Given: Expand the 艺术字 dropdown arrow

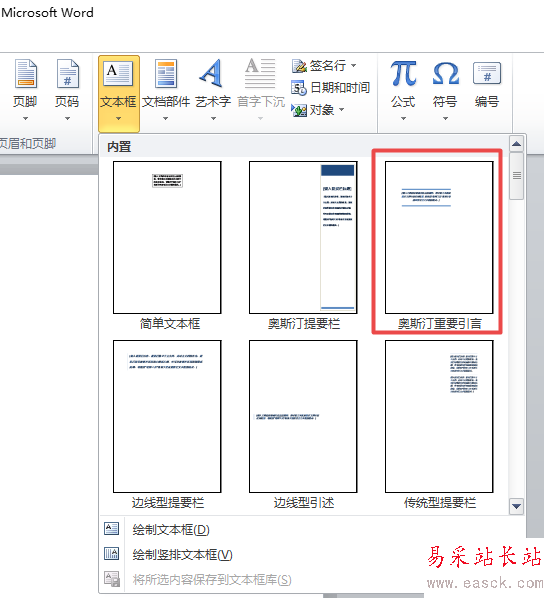Looking at the screenshot, I should click(214, 119).
